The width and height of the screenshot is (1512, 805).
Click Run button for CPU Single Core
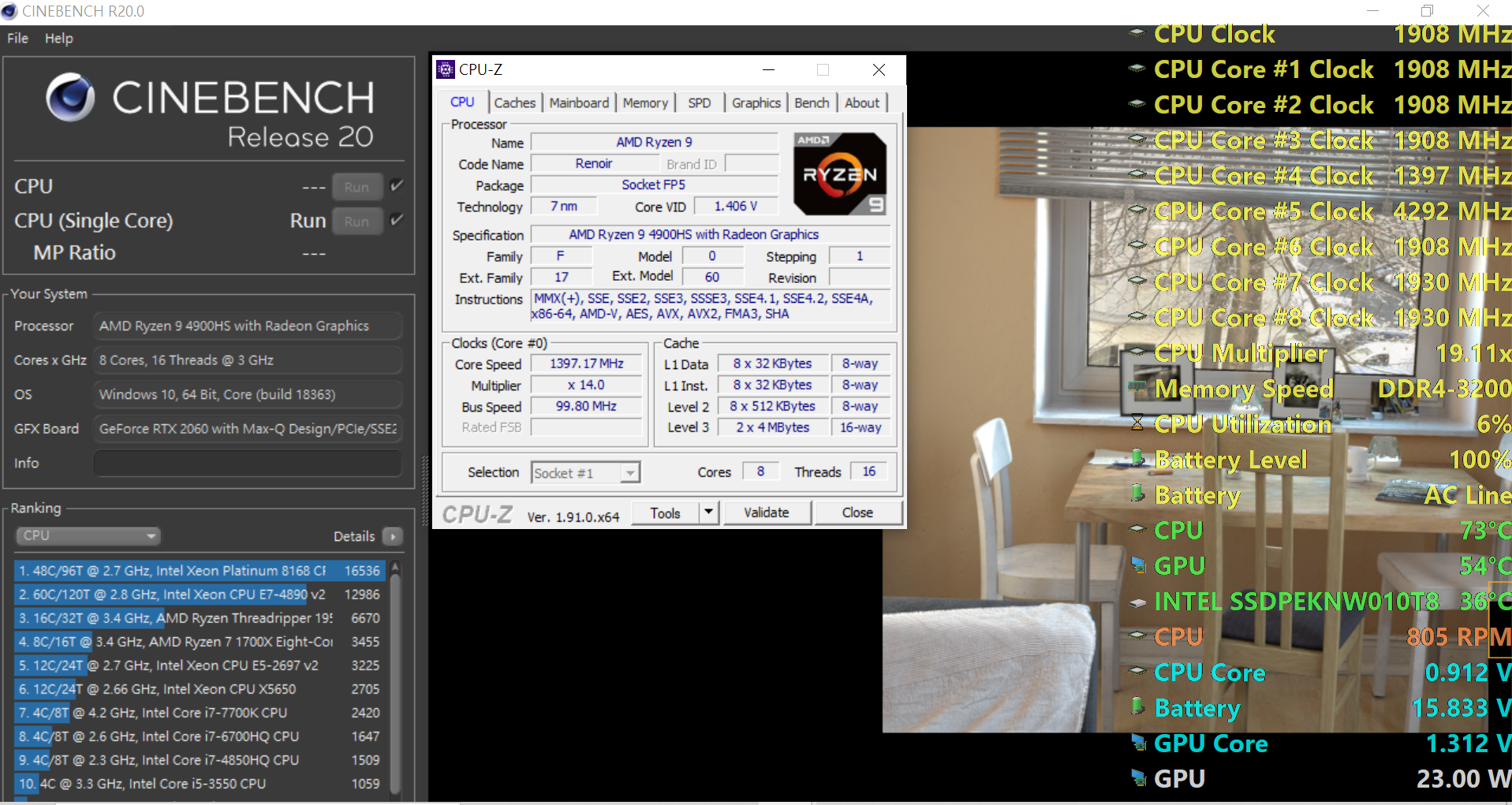click(357, 222)
